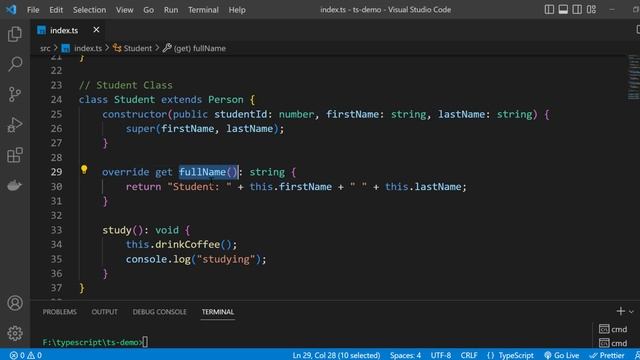
Task: Click the lightbulb code action on line 29
Action: pyautogui.click(x=84, y=169)
